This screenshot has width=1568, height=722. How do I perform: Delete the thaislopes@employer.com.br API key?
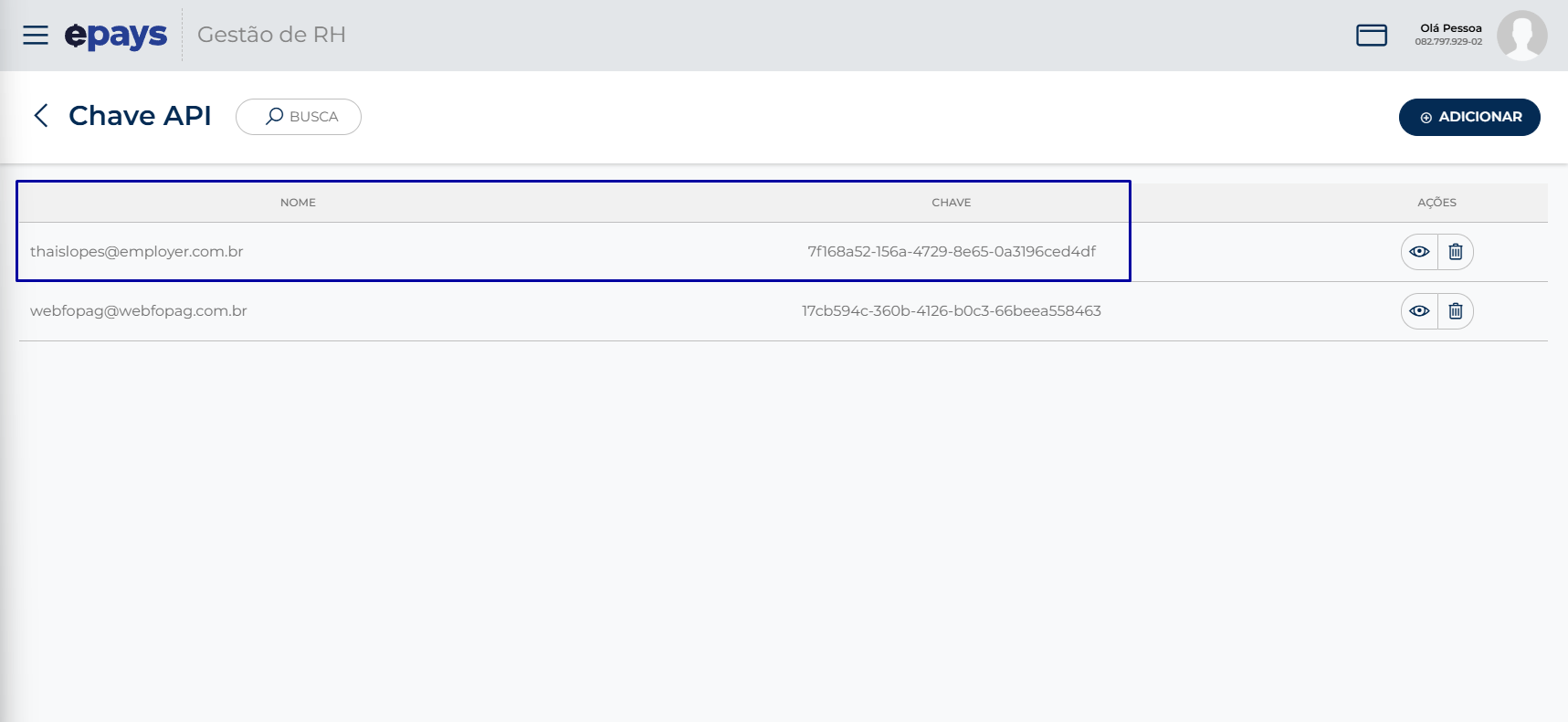click(1456, 252)
